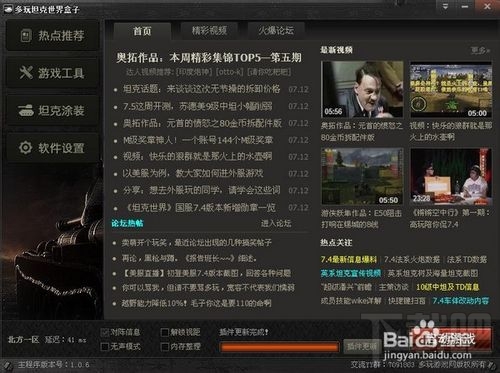Open hot topic 快捷键扫盲

(407, 301)
